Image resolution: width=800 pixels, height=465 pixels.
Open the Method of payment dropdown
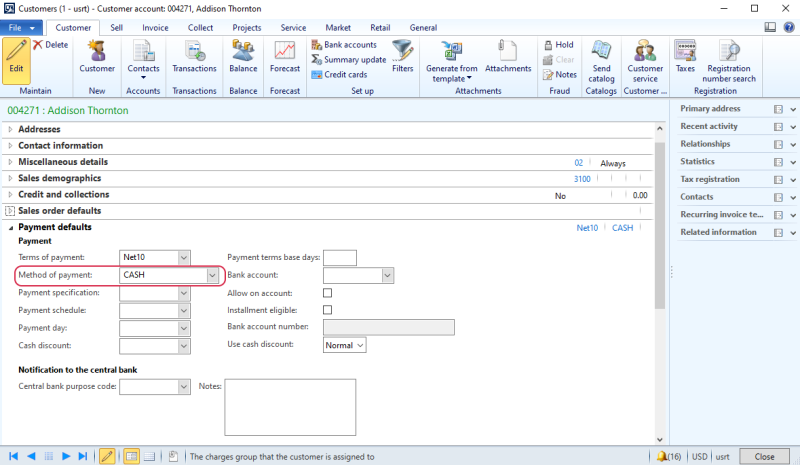point(212,275)
